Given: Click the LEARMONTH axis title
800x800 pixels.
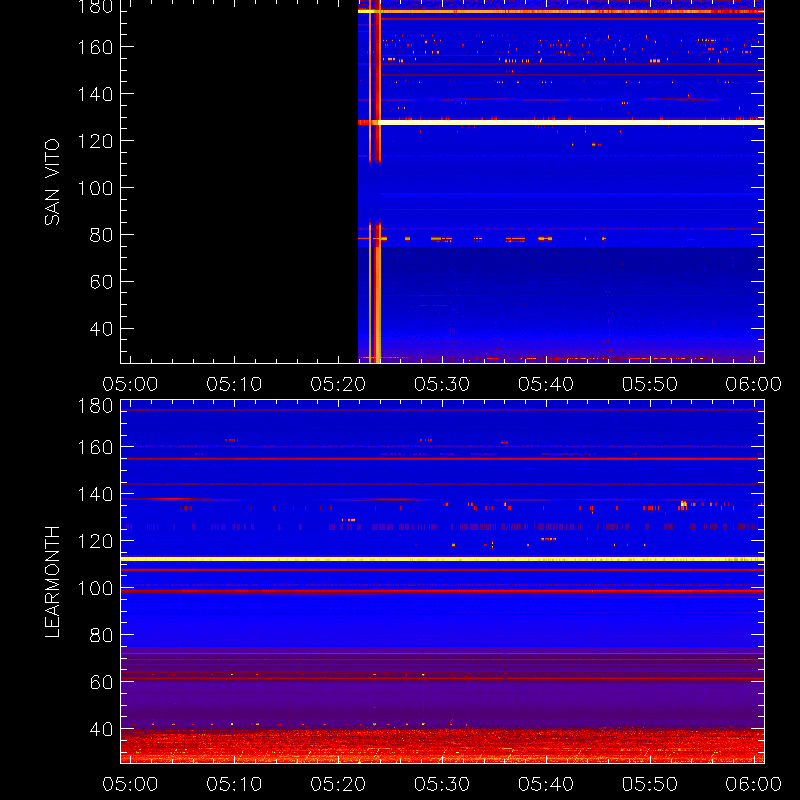Looking at the screenshot, I should pos(52,582).
